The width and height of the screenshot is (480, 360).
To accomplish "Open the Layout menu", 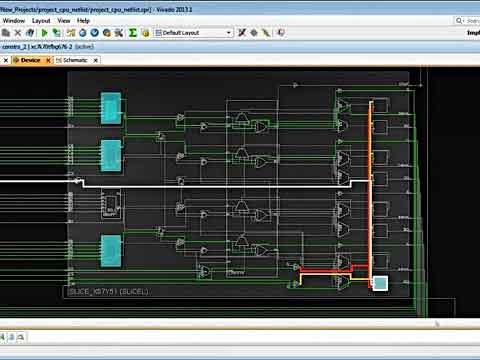I will (41, 21).
